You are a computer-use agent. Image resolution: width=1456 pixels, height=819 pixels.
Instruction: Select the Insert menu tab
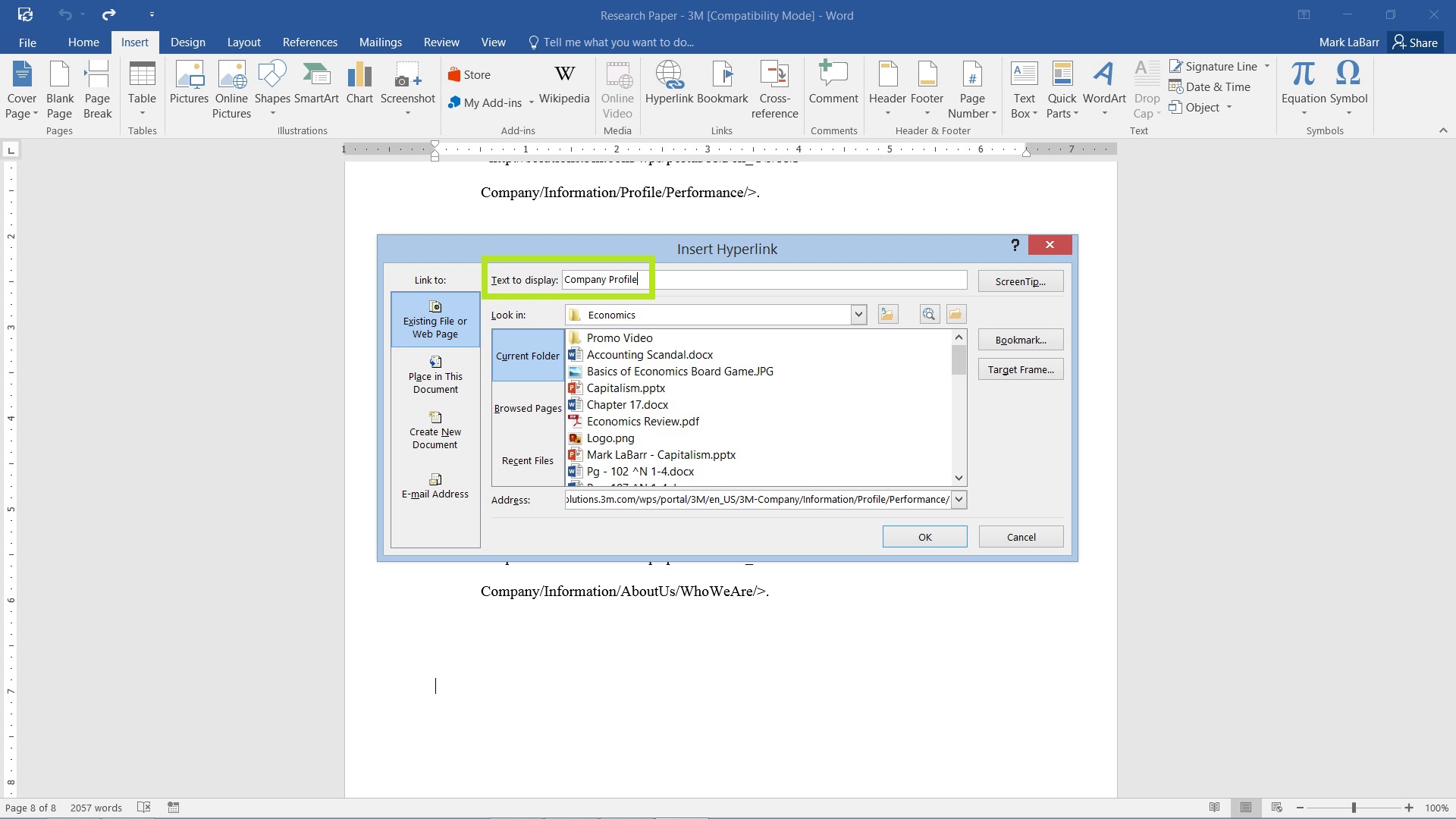coord(135,42)
